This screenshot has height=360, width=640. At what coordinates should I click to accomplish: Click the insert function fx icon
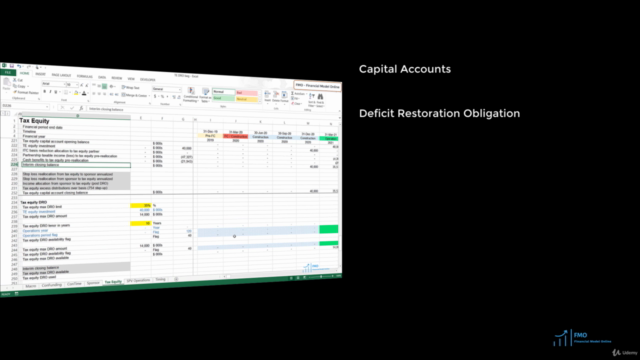click(81, 108)
